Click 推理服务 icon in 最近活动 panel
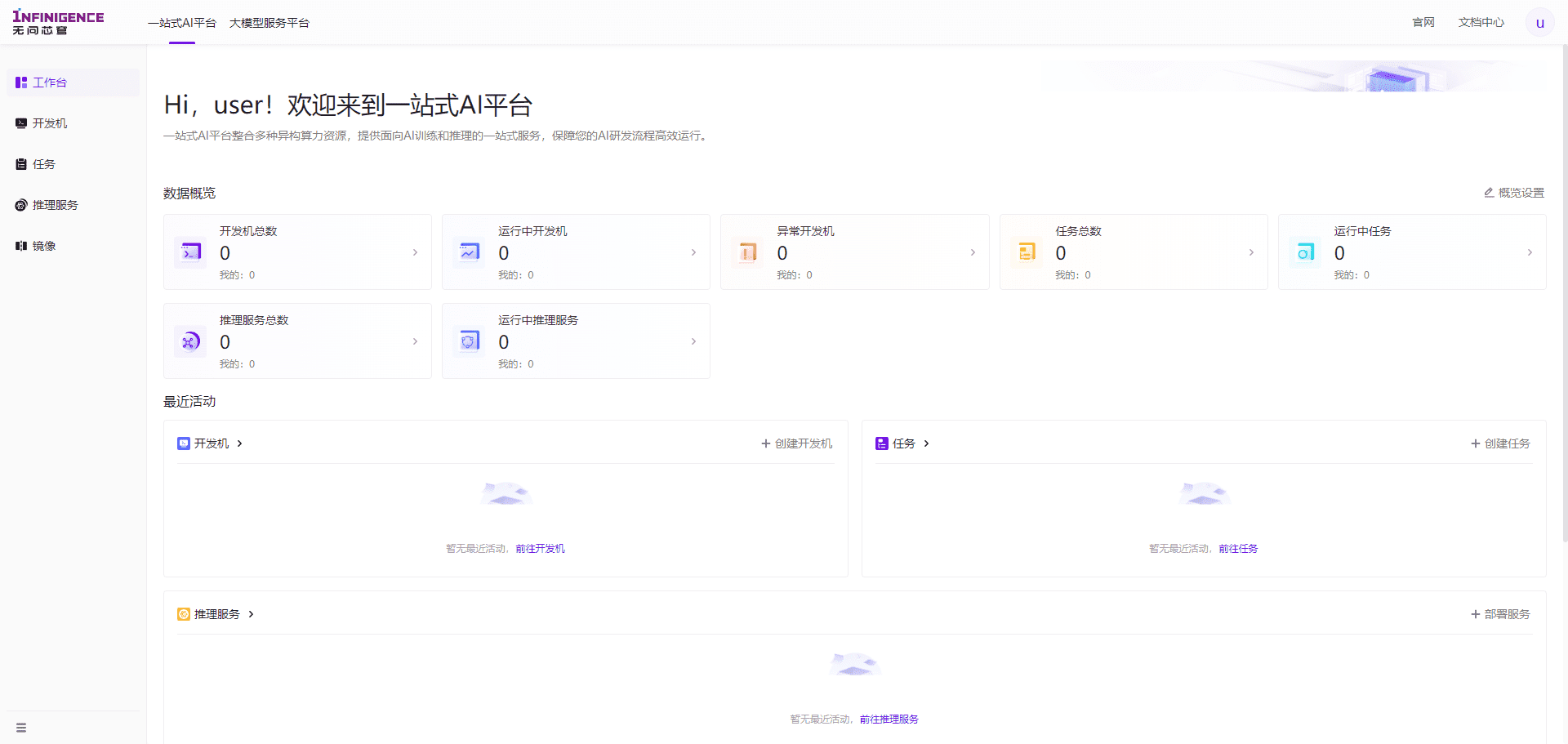The width and height of the screenshot is (1568, 744). [184, 614]
